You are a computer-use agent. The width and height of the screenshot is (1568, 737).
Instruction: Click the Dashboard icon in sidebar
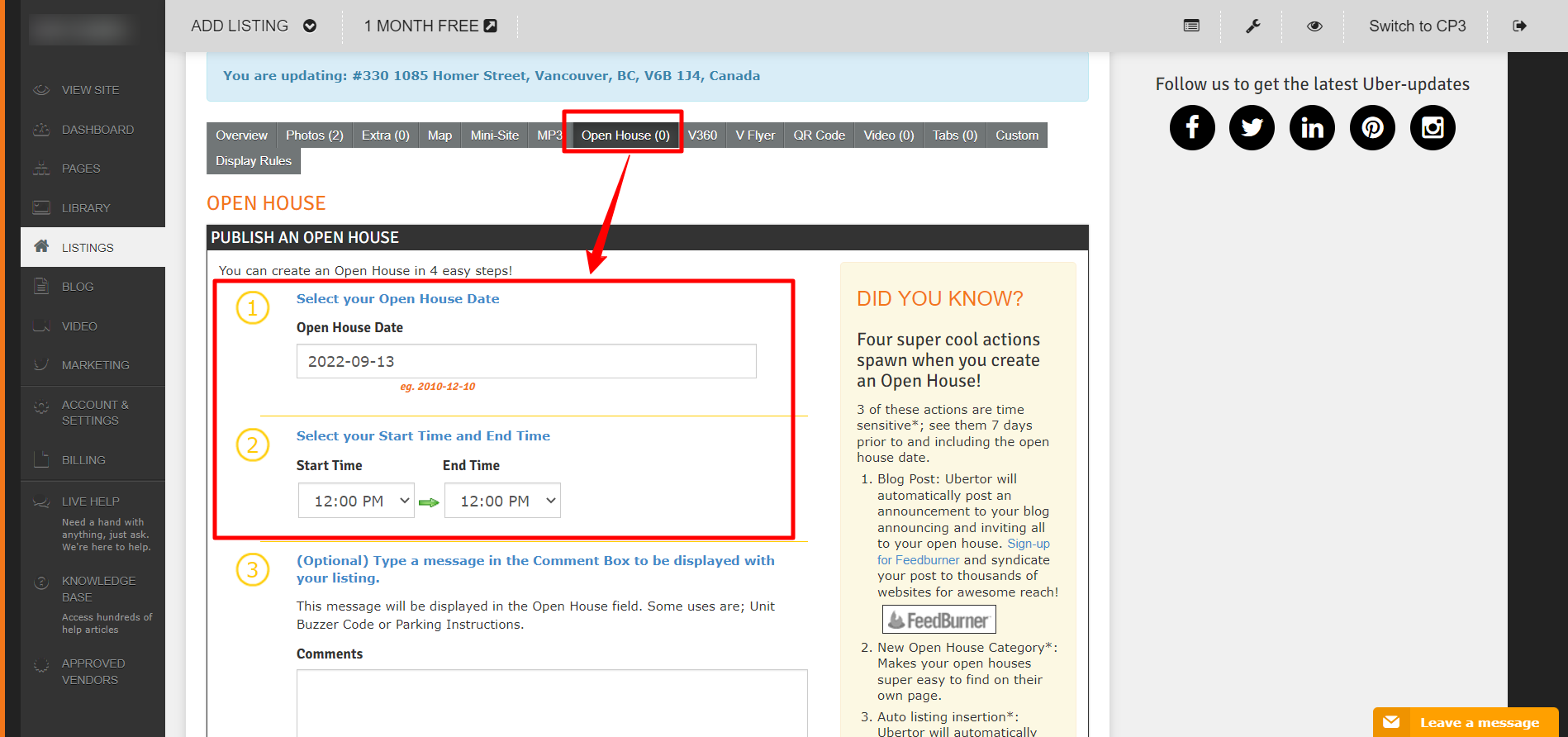tap(41, 130)
